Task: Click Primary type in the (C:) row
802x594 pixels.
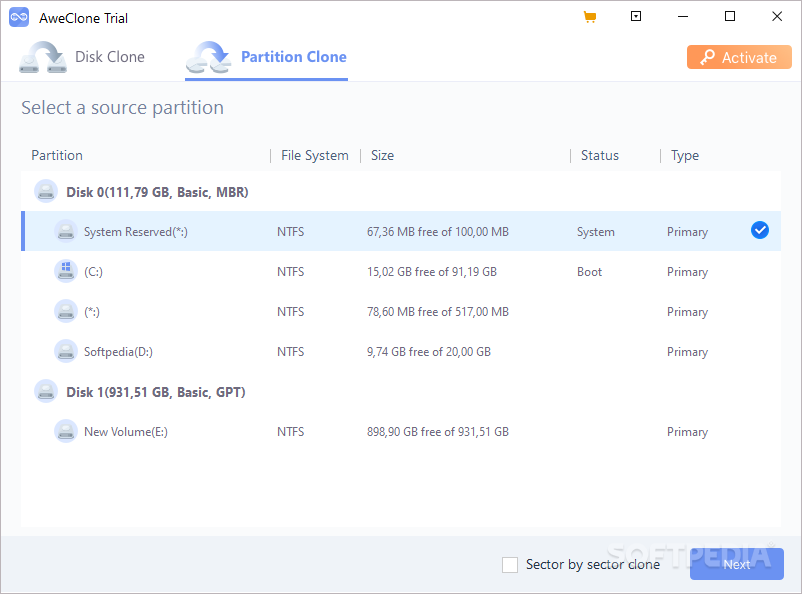Action: pos(687,272)
